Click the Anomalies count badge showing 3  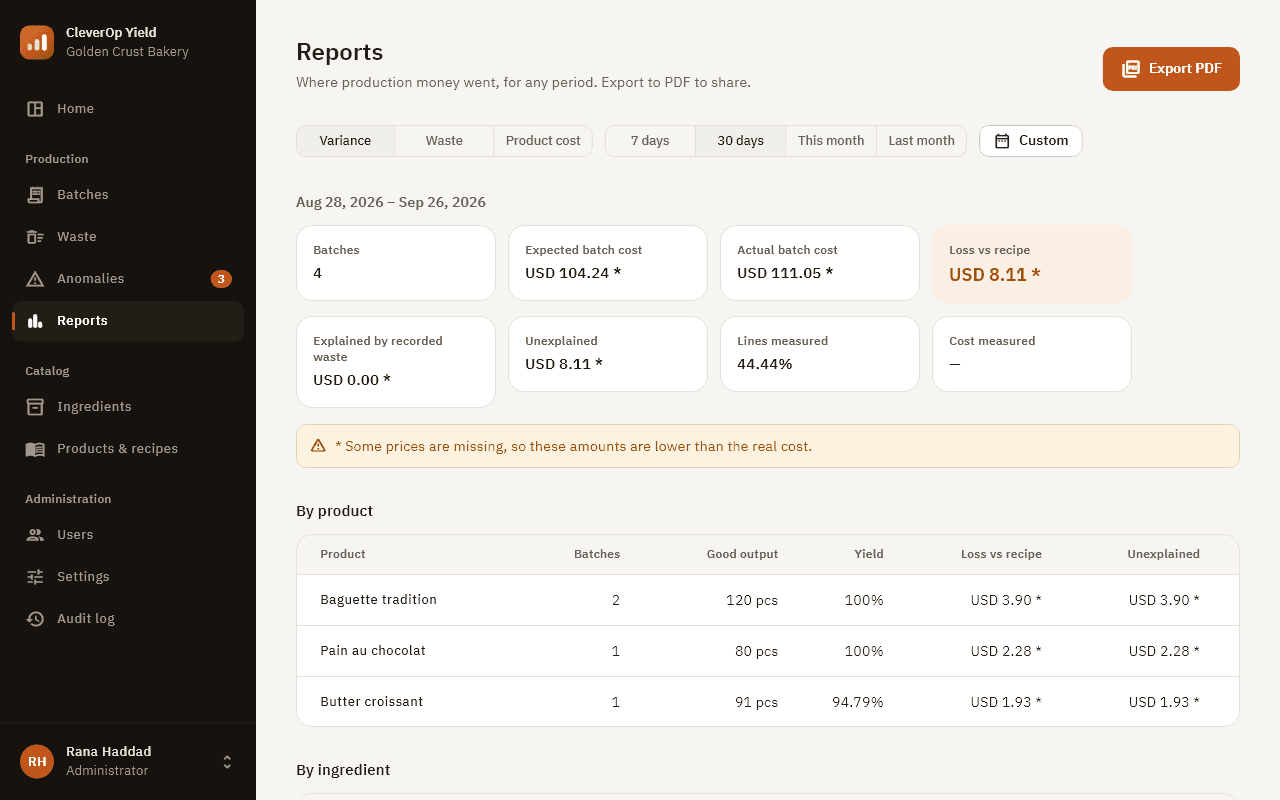(x=221, y=279)
